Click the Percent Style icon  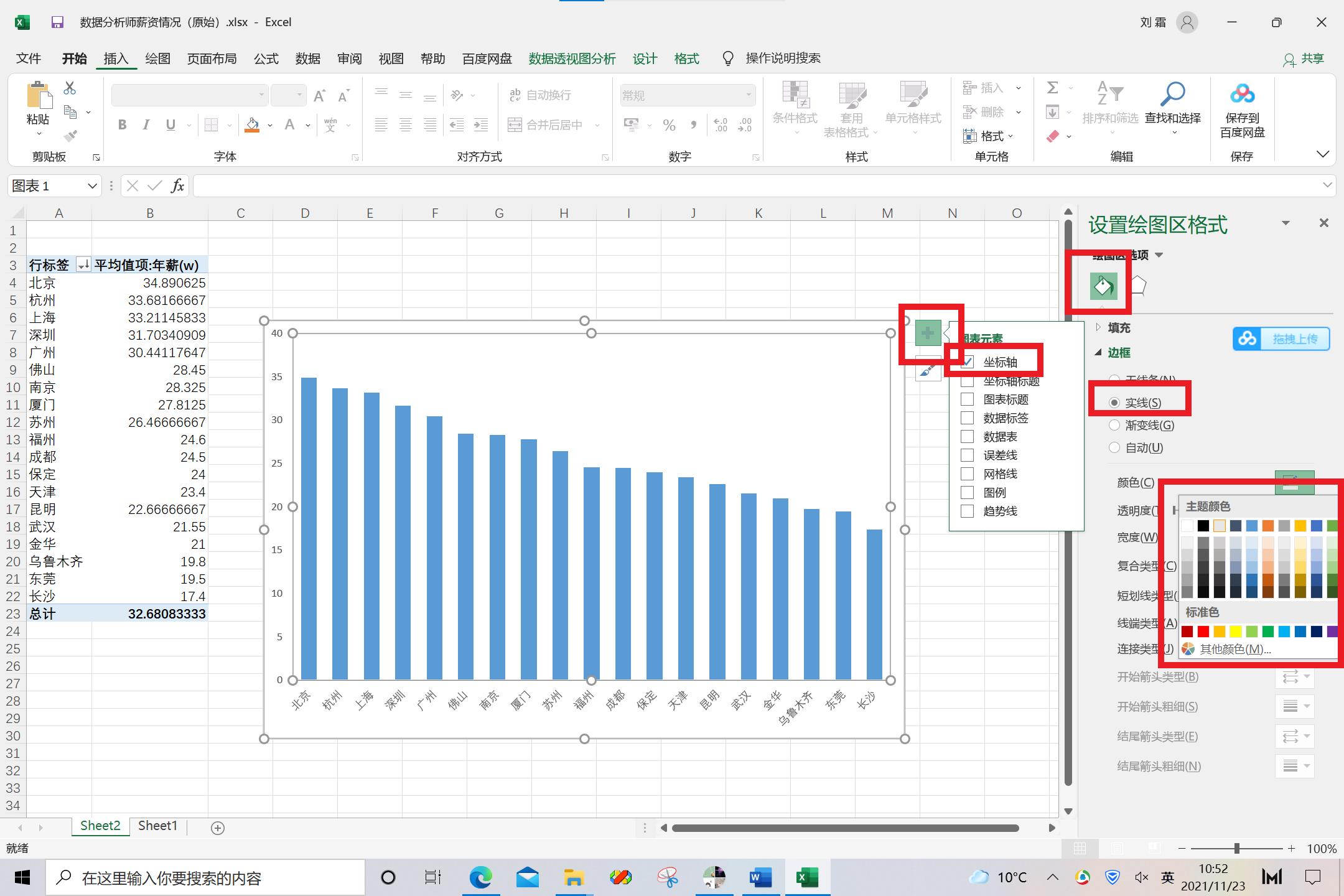tap(669, 125)
